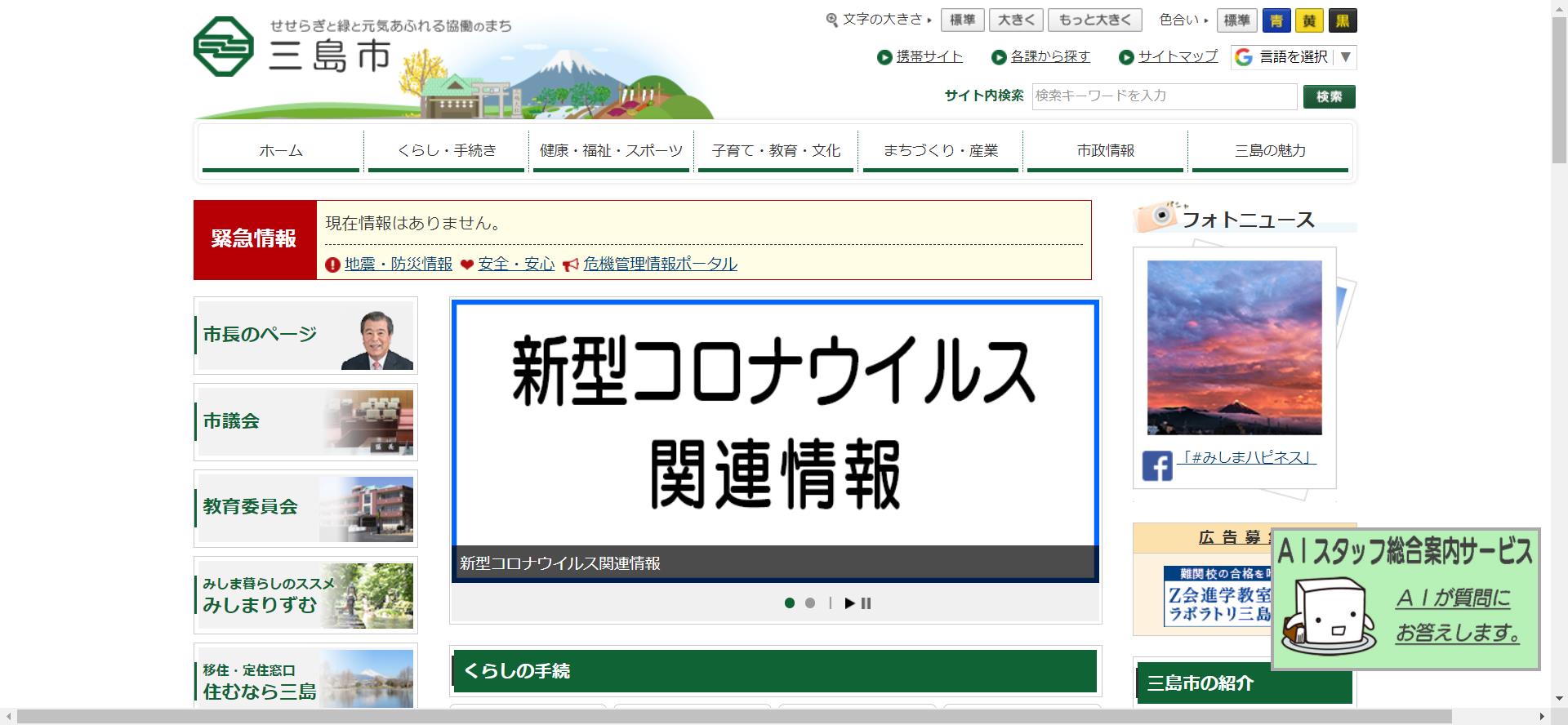
Task: Open the まちづくり・産業 navigation tab
Action: coord(941,150)
